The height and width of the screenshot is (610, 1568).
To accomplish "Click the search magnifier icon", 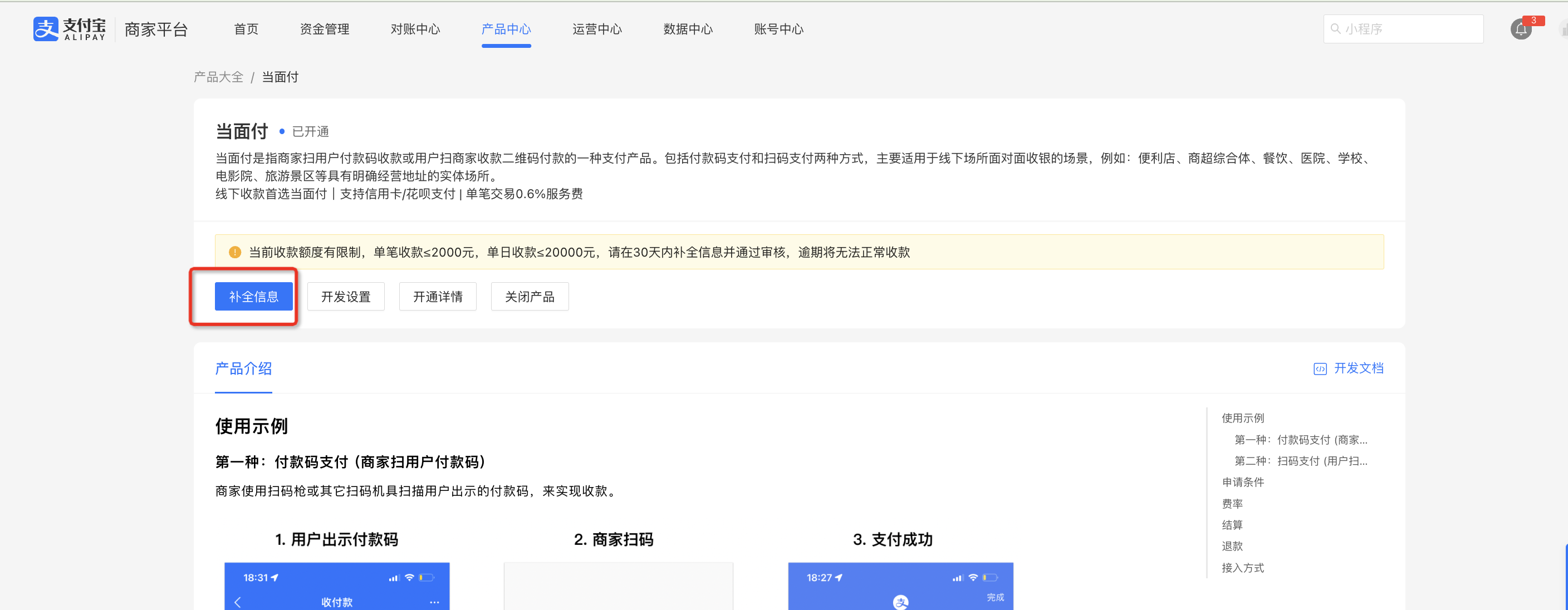I will pyautogui.click(x=1335, y=28).
